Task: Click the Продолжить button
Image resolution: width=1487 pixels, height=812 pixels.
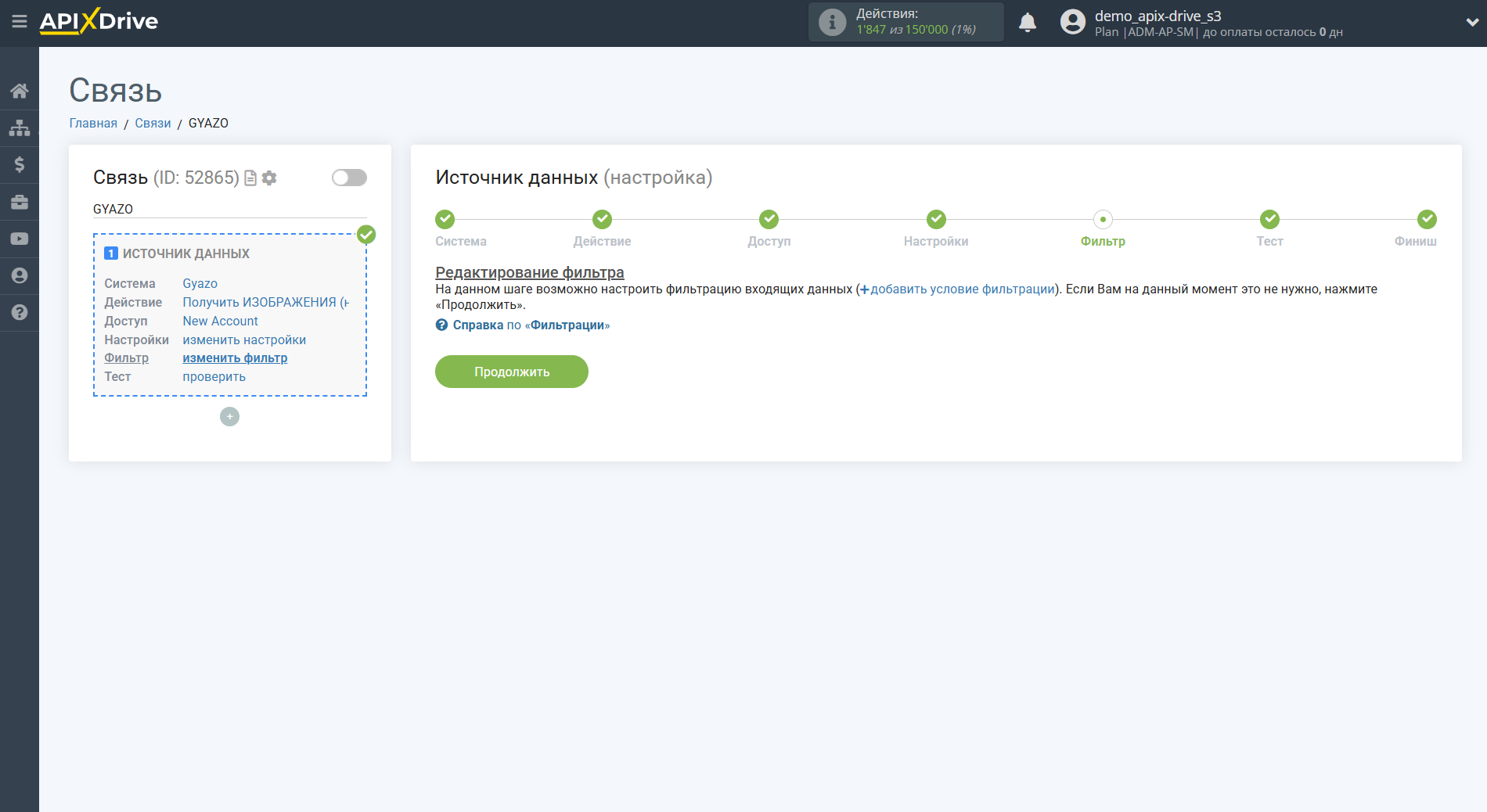Action: (x=511, y=372)
